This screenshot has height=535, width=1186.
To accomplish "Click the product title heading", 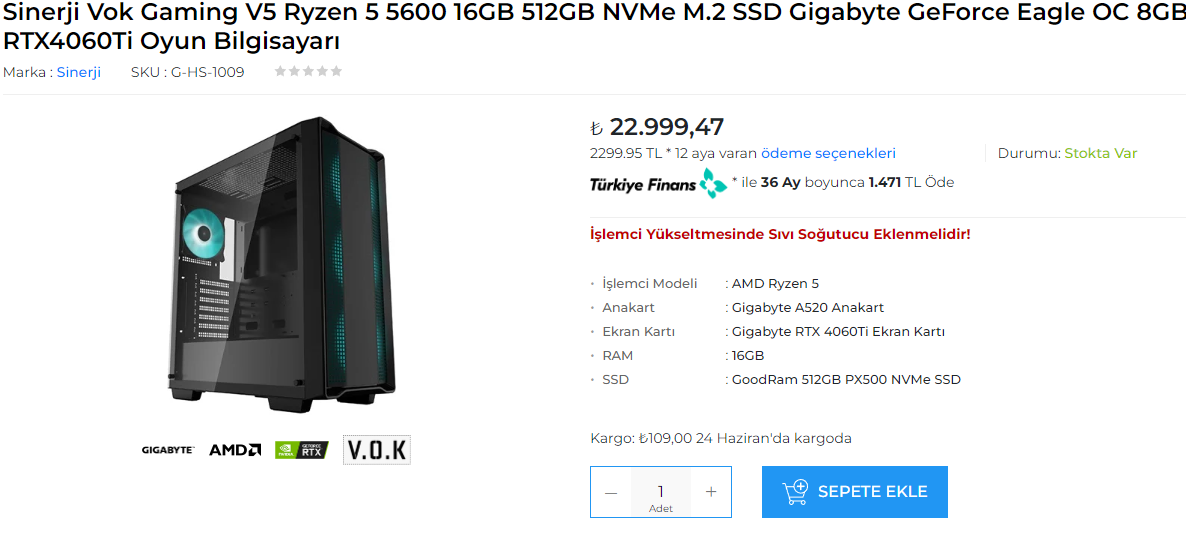I will [x=593, y=26].
